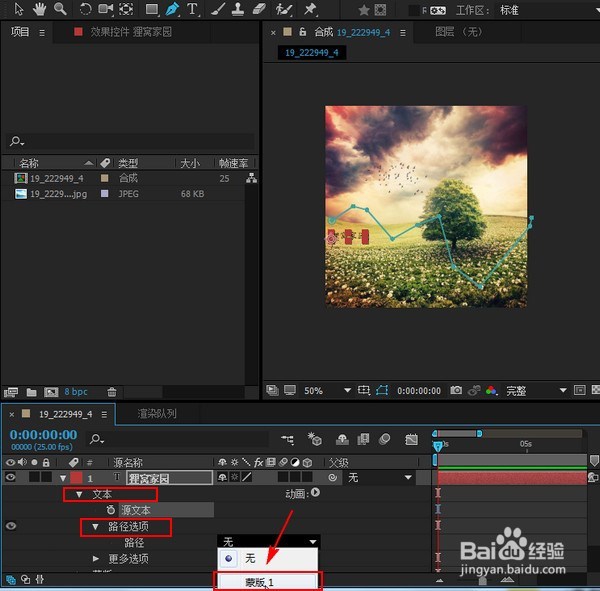Collapse the 路径选项 group
600x591 pixels.
[95, 527]
